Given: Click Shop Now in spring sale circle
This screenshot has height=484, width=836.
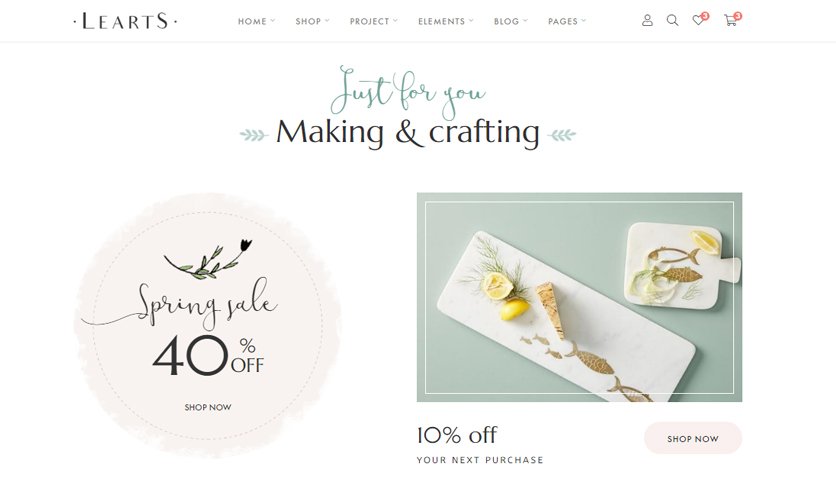Looking at the screenshot, I should [x=208, y=407].
